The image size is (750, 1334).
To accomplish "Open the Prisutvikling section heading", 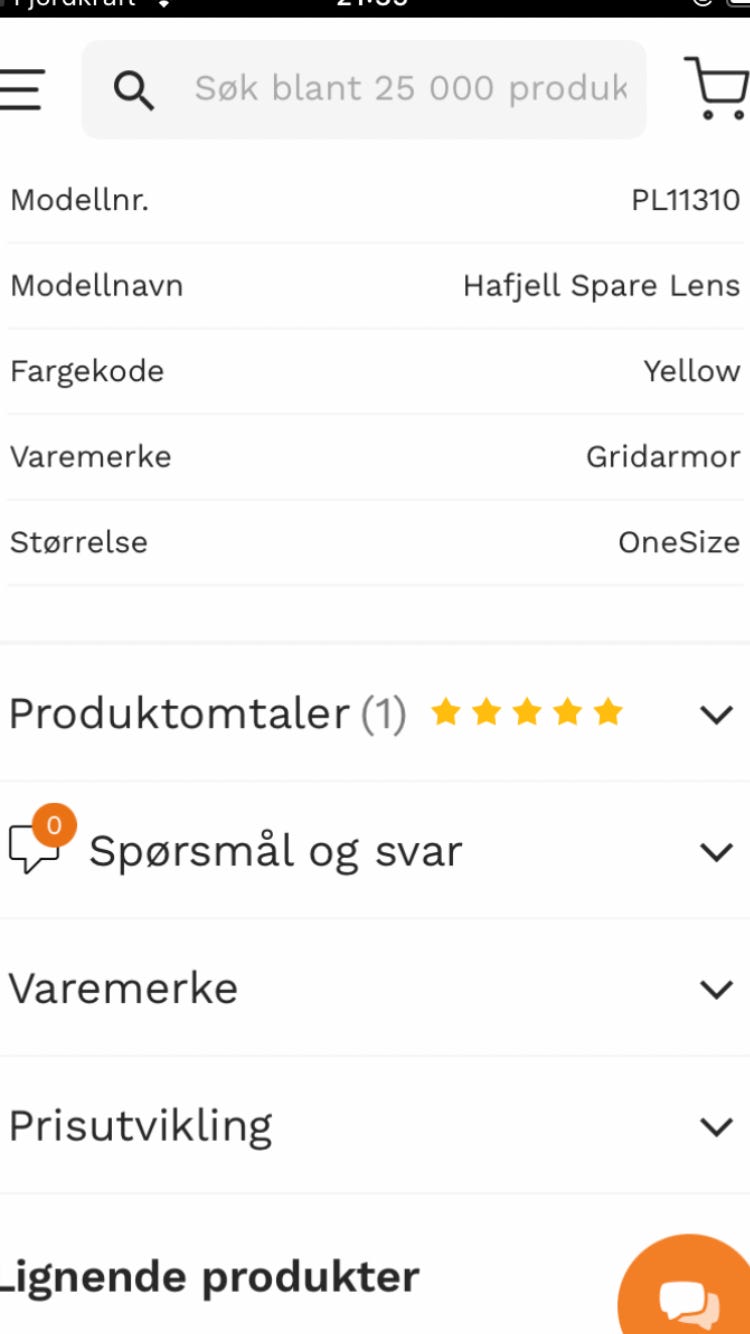I will [x=140, y=1126].
